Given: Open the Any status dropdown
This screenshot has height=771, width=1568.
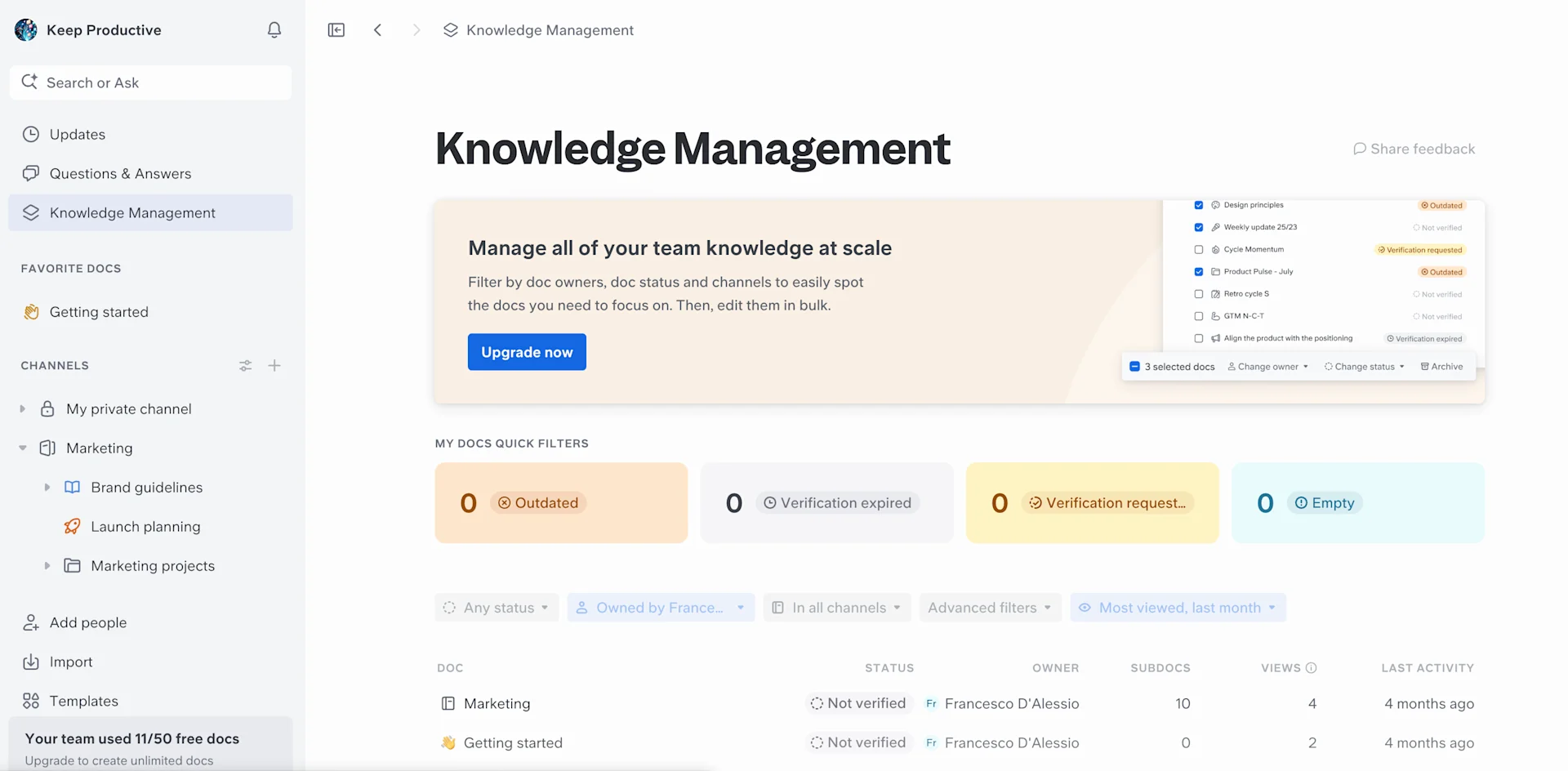Looking at the screenshot, I should click(496, 607).
